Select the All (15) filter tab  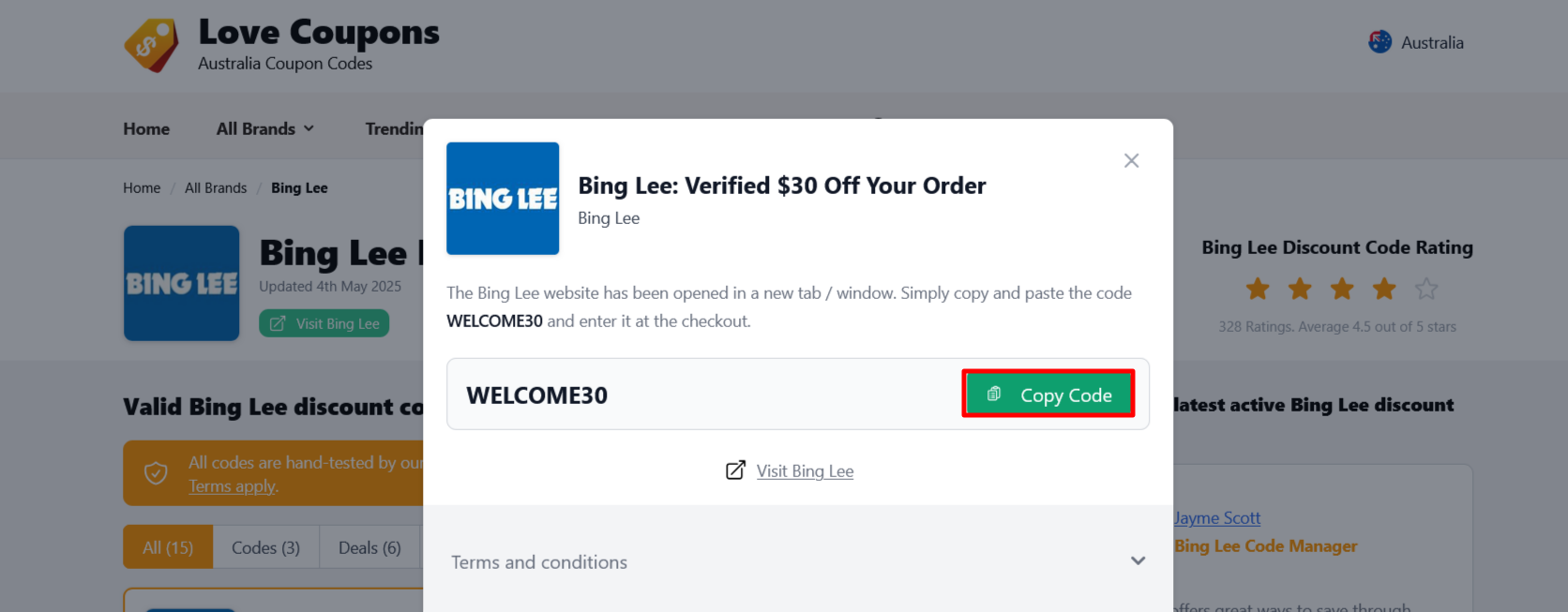[x=167, y=546]
